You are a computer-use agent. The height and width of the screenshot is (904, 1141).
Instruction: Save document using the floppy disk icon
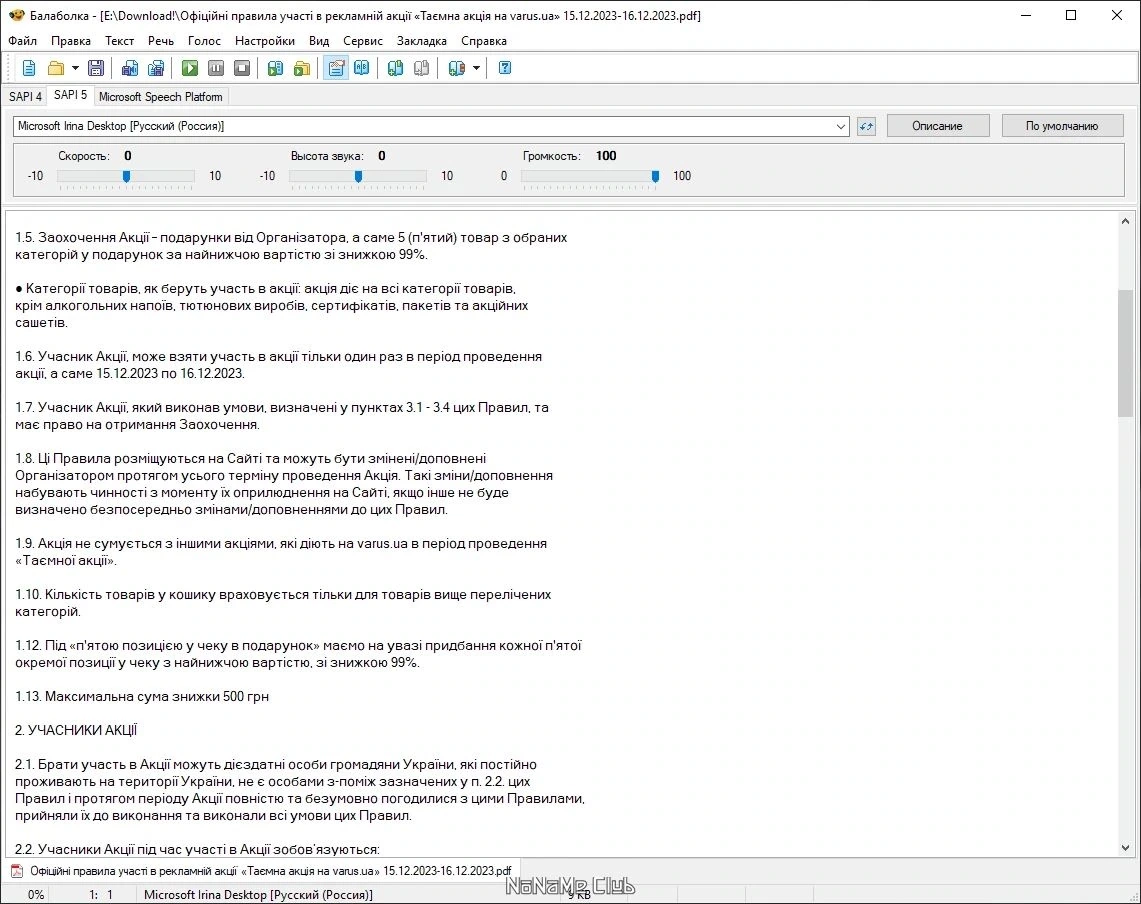coord(95,68)
